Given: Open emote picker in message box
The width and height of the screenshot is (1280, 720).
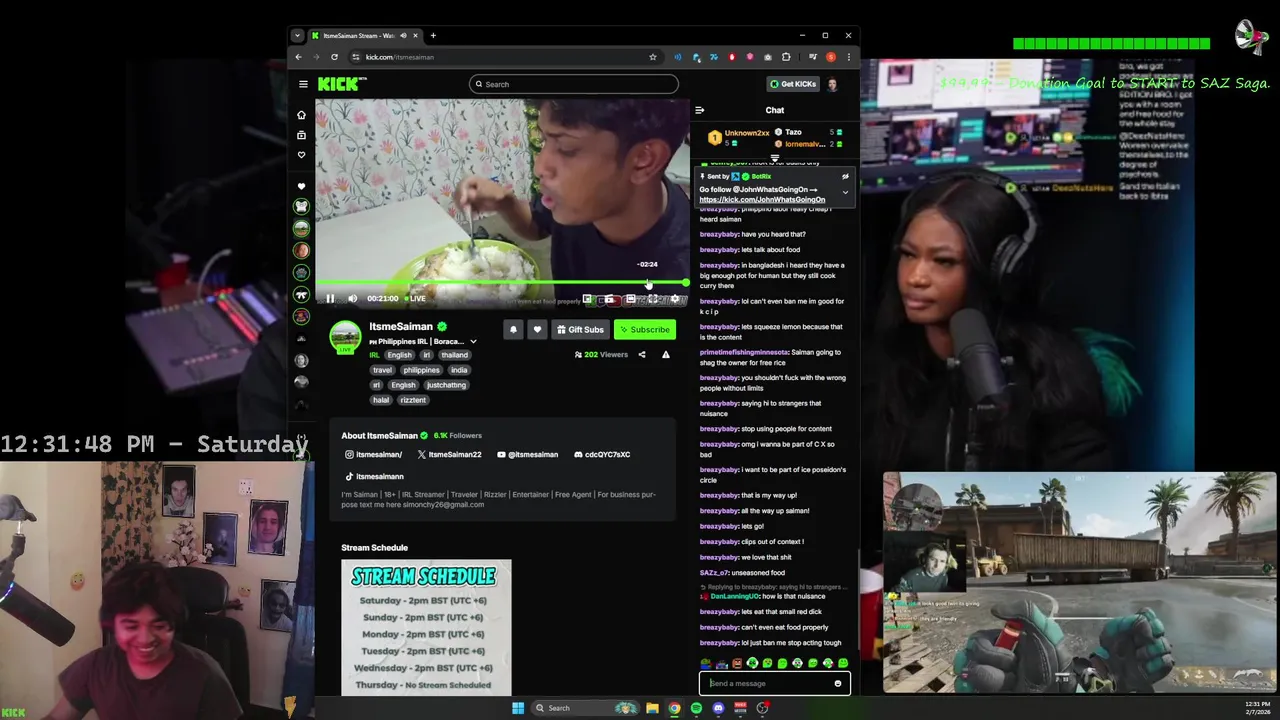Looking at the screenshot, I should [838, 684].
